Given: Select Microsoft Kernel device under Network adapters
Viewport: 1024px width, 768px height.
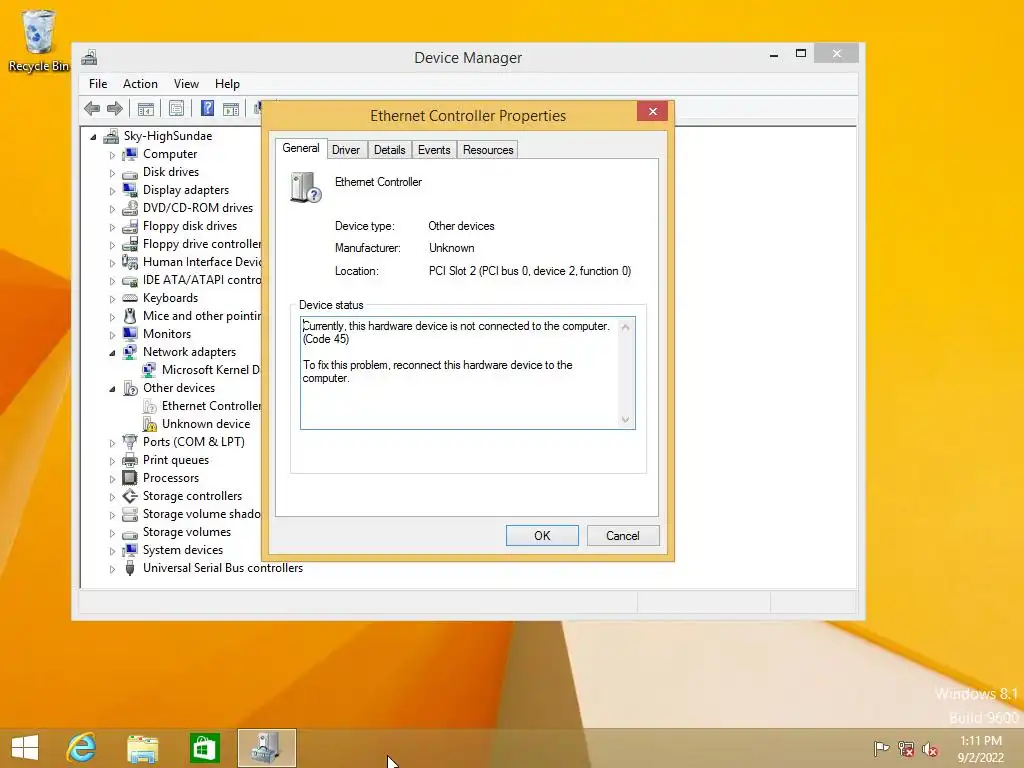Looking at the screenshot, I should (x=210, y=370).
